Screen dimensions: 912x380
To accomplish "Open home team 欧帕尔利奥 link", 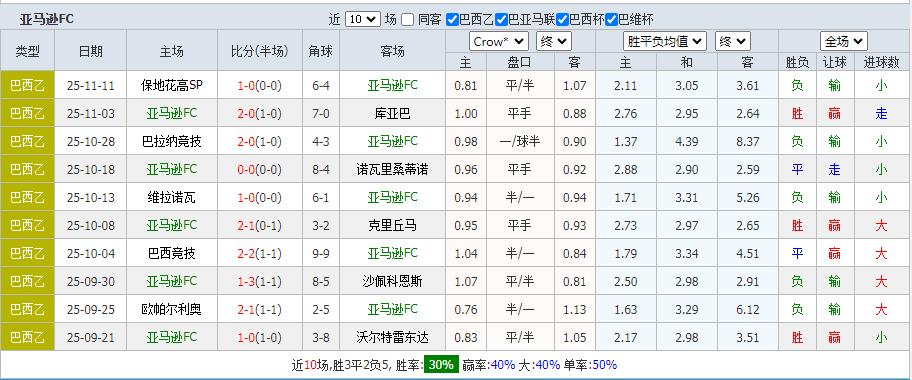I will pyautogui.click(x=172, y=310).
